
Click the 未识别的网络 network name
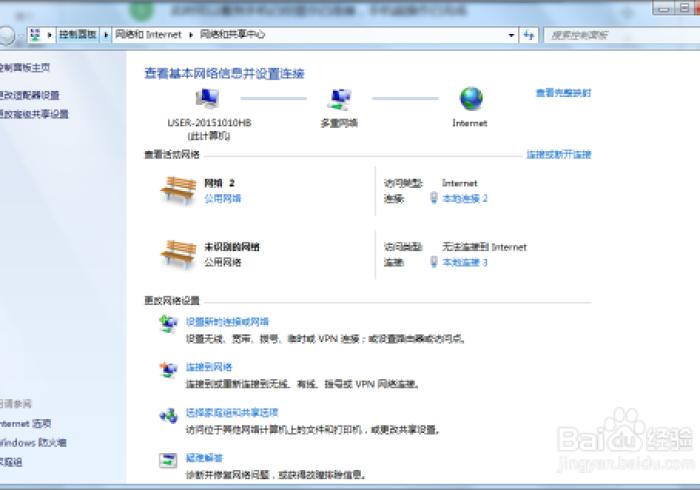click(x=232, y=247)
